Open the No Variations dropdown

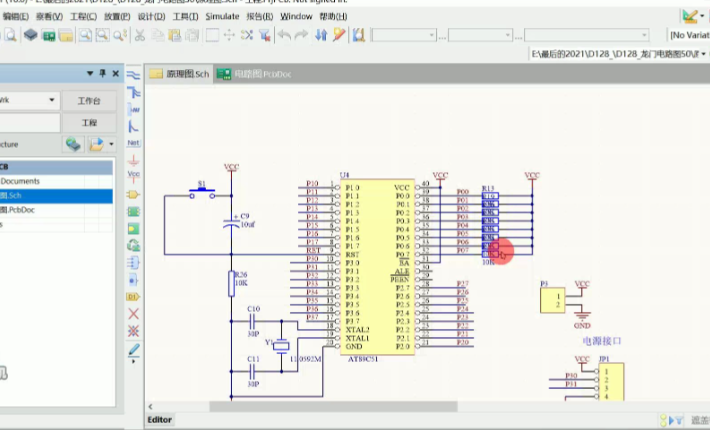[689, 35]
